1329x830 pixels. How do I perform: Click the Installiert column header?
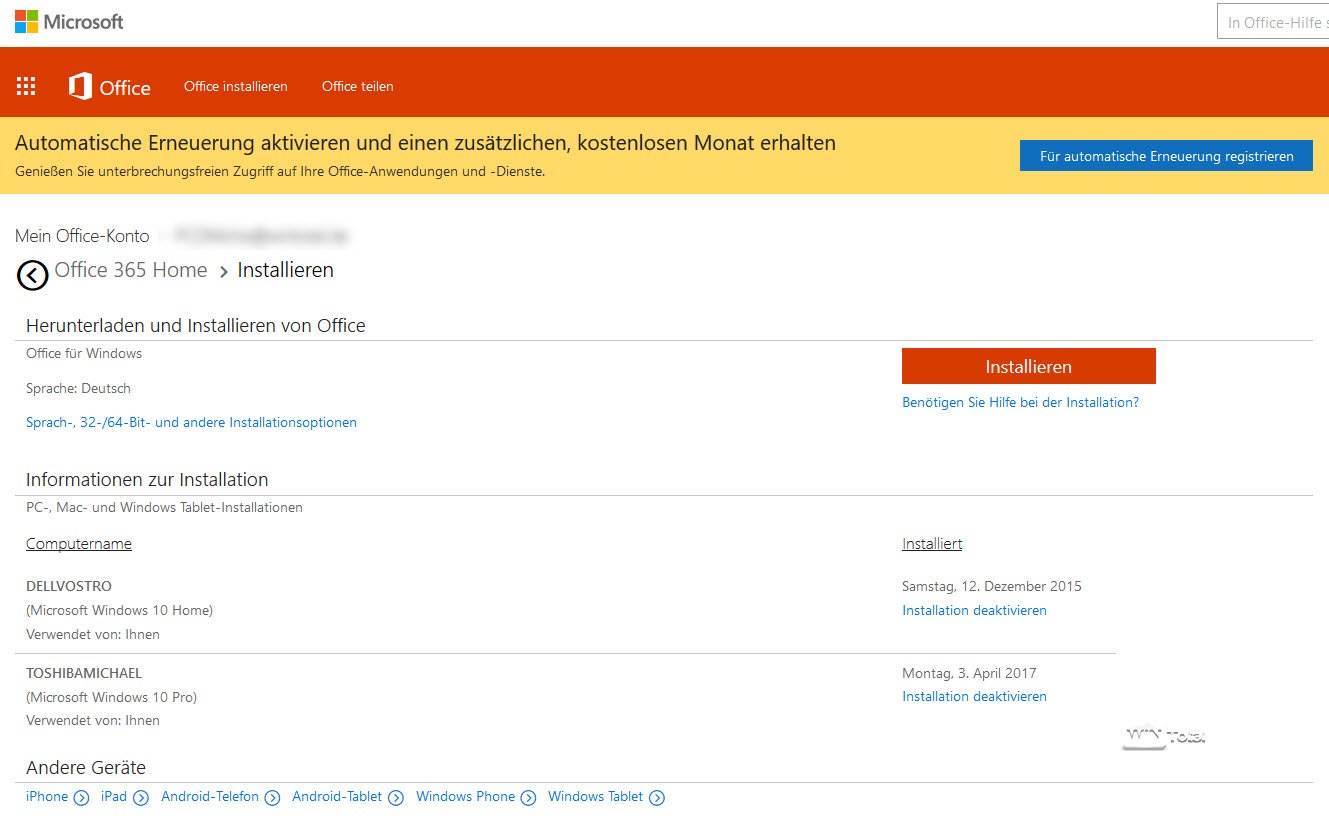tap(932, 544)
